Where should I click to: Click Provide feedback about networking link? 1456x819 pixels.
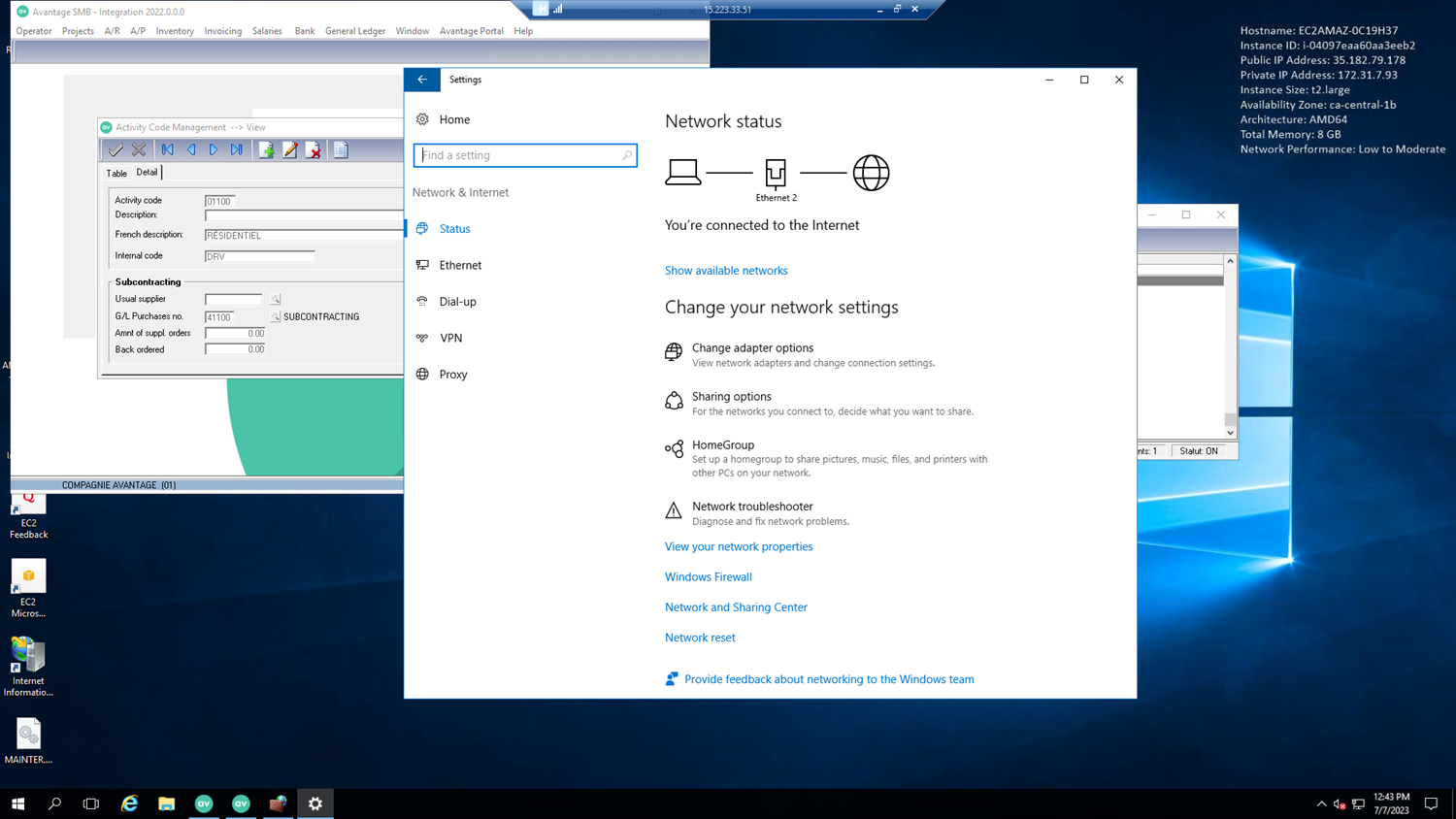[x=829, y=679]
